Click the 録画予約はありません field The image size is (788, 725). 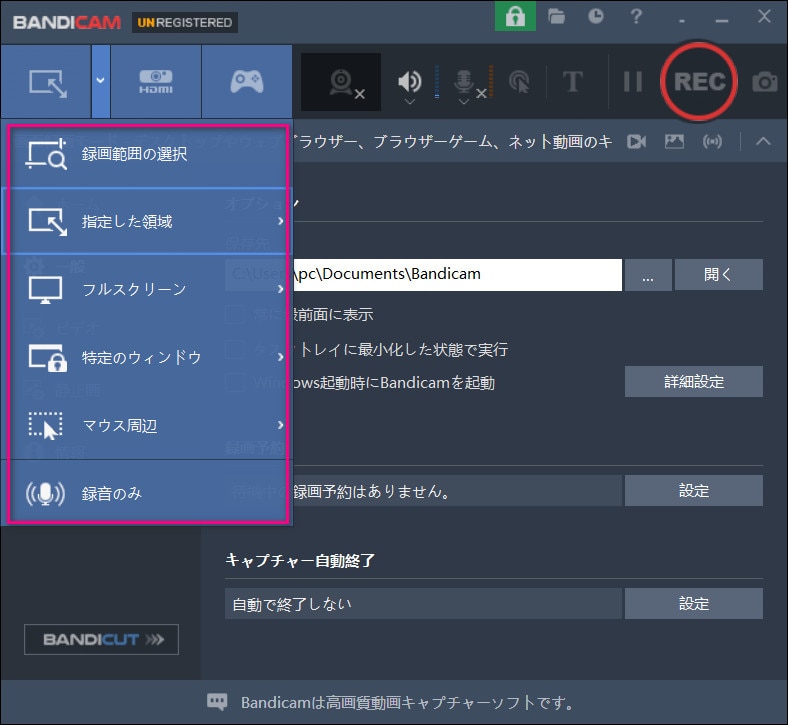(x=423, y=490)
